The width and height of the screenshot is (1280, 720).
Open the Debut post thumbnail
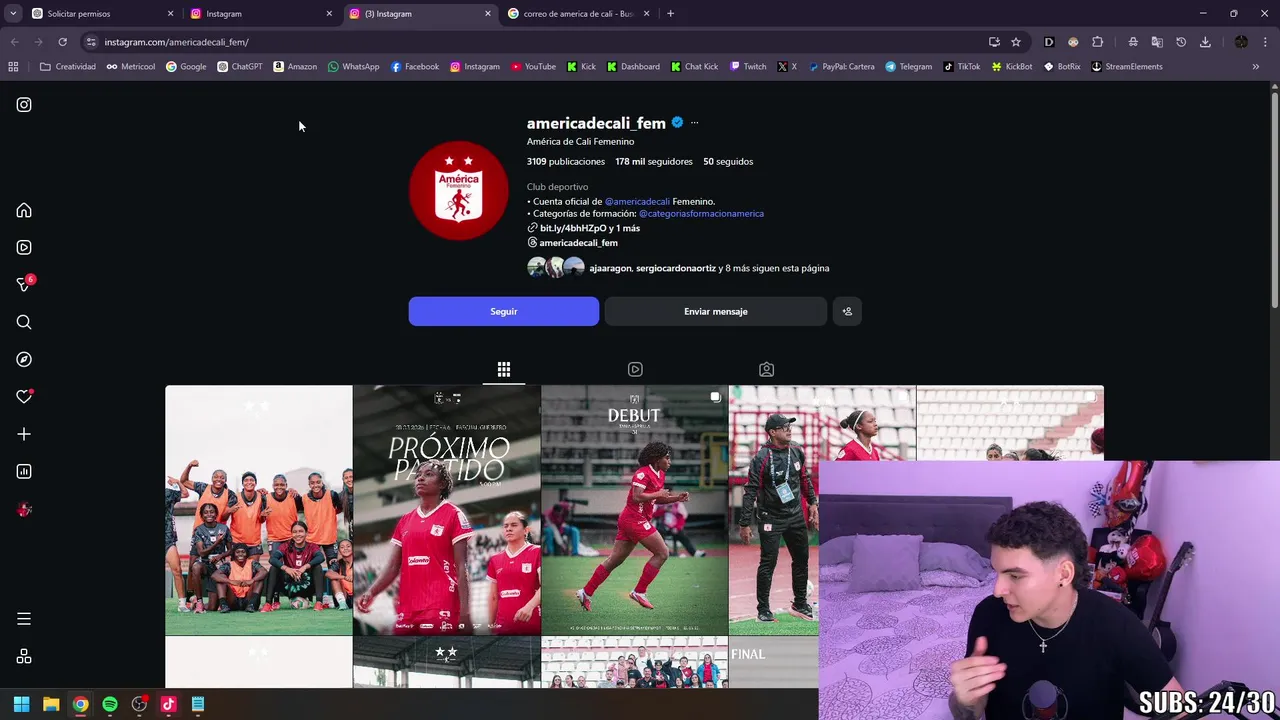pos(635,510)
